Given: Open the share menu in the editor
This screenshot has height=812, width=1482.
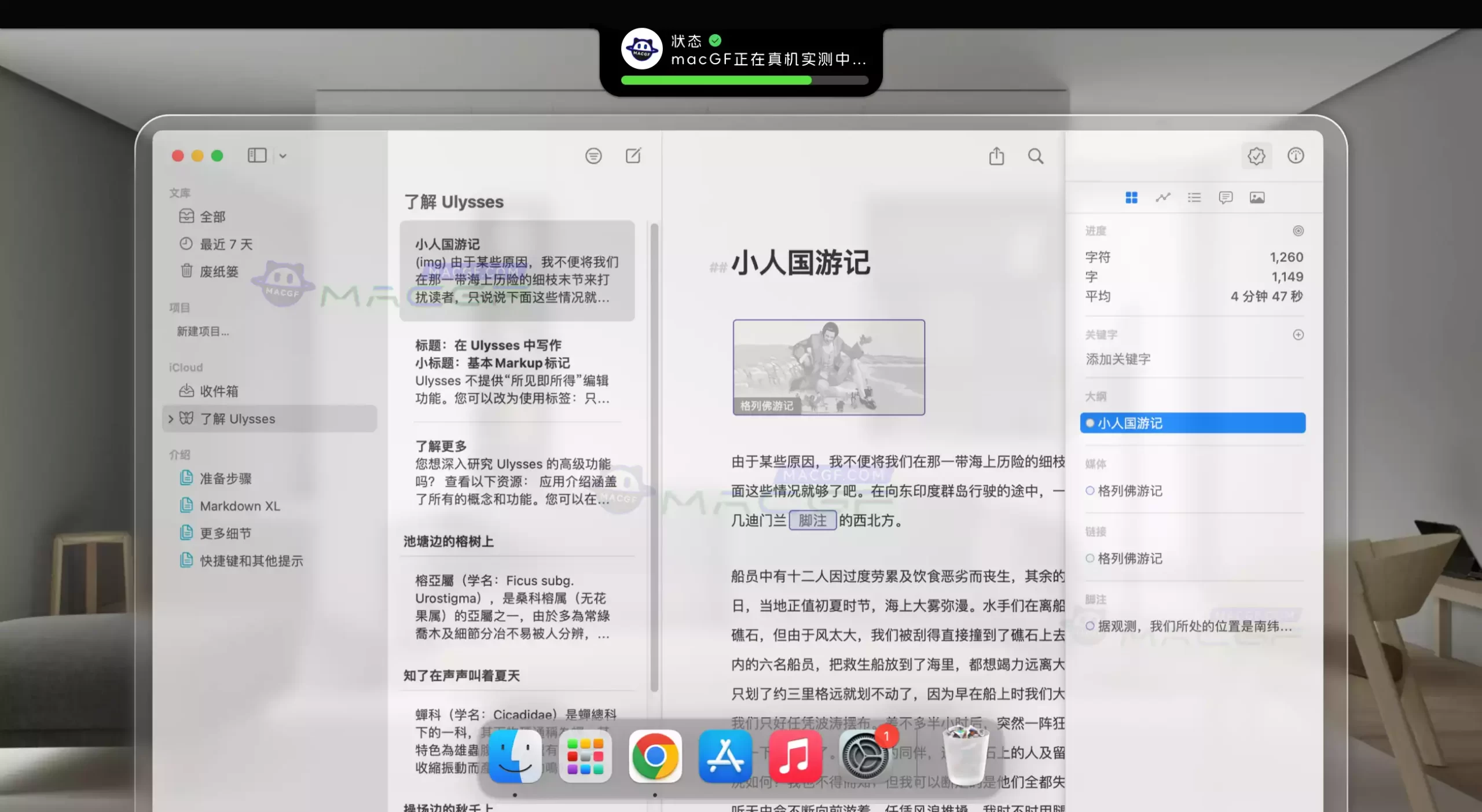Looking at the screenshot, I should [x=996, y=156].
